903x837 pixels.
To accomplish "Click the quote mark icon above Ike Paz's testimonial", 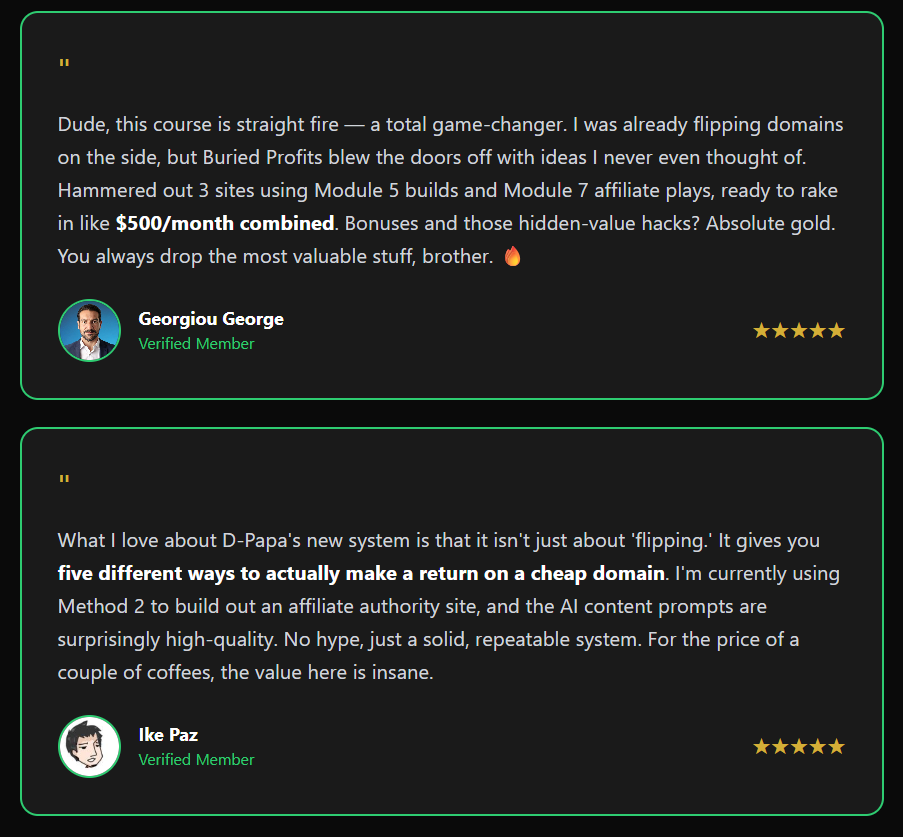I will (64, 482).
